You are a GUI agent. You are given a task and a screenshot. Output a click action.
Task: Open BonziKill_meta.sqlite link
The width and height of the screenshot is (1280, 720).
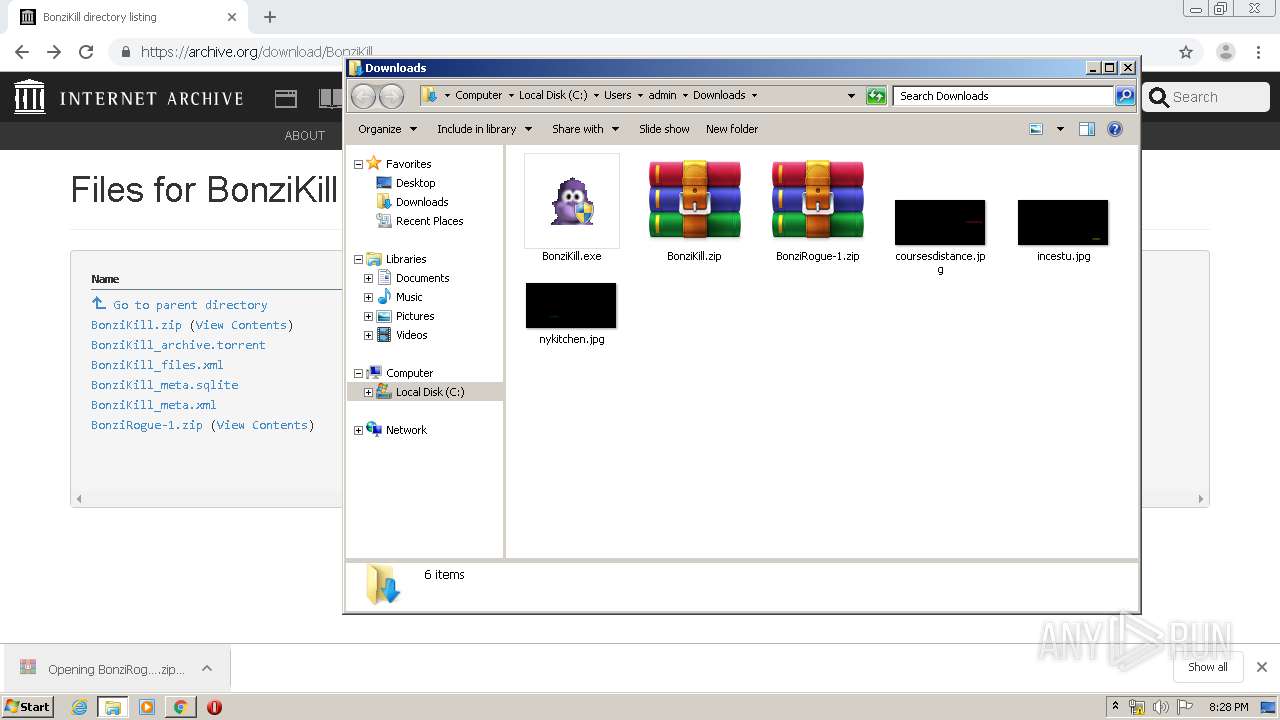pos(164,385)
